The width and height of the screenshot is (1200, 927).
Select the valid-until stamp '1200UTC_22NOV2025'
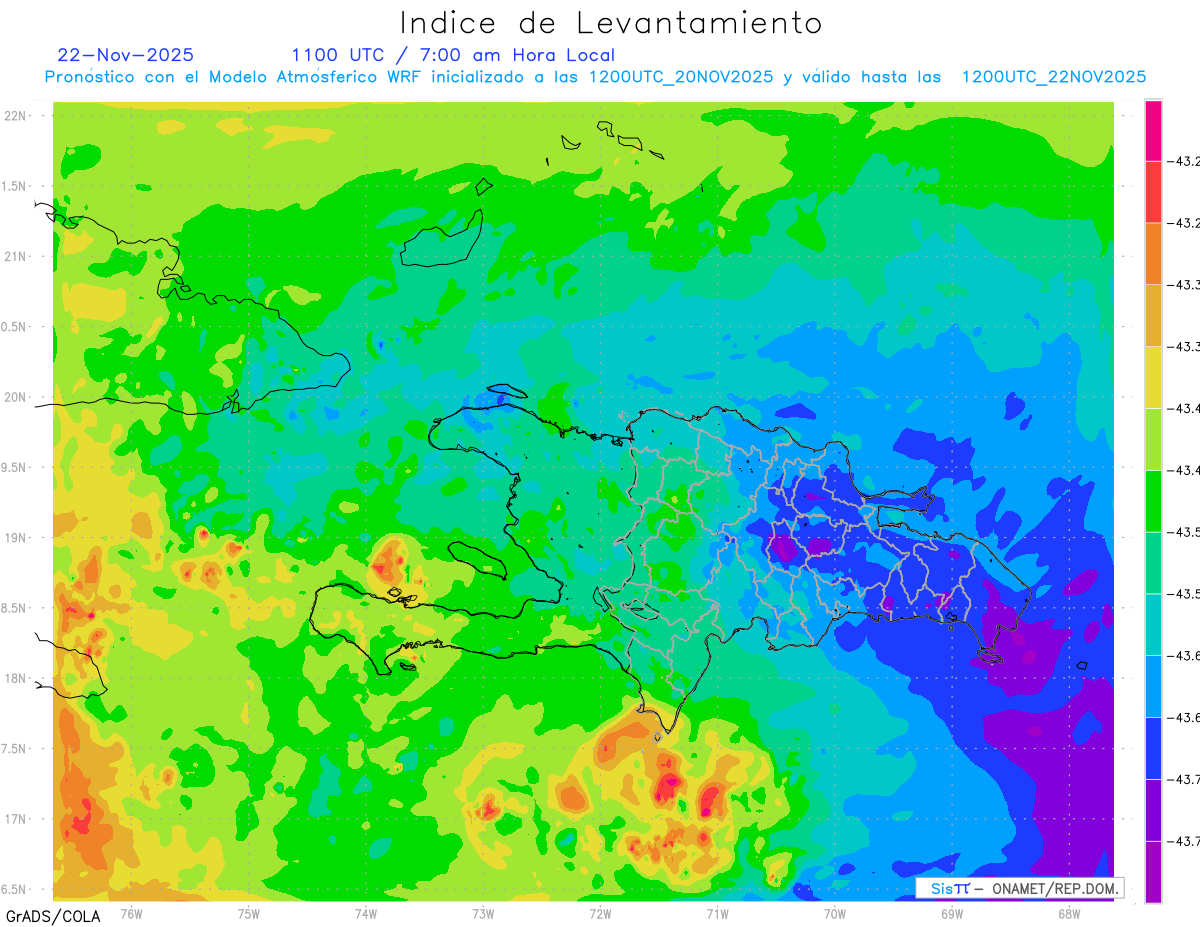[1054, 77]
